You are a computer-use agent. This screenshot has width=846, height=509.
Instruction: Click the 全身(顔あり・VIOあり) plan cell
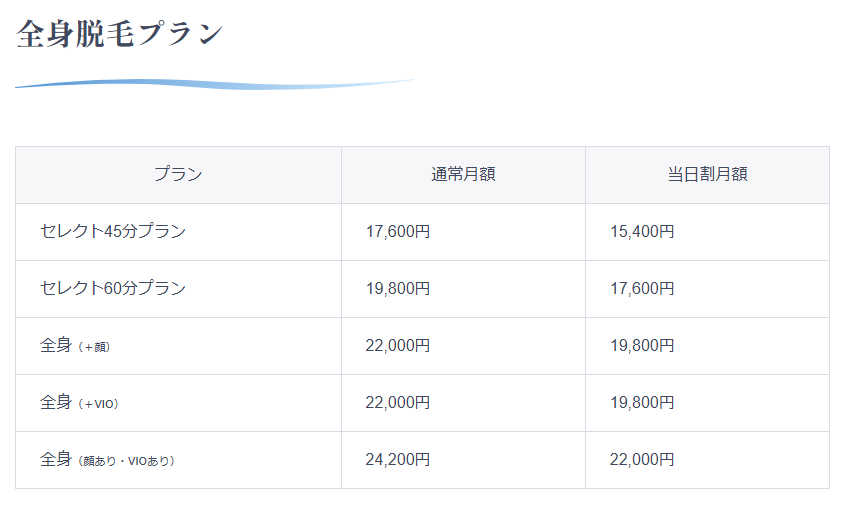tap(178, 460)
